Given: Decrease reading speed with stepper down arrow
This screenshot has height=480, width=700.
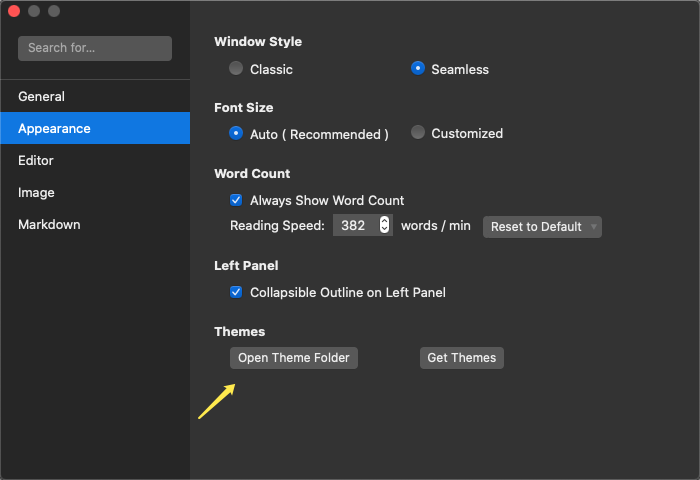Looking at the screenshot, I should coord(384,231).
